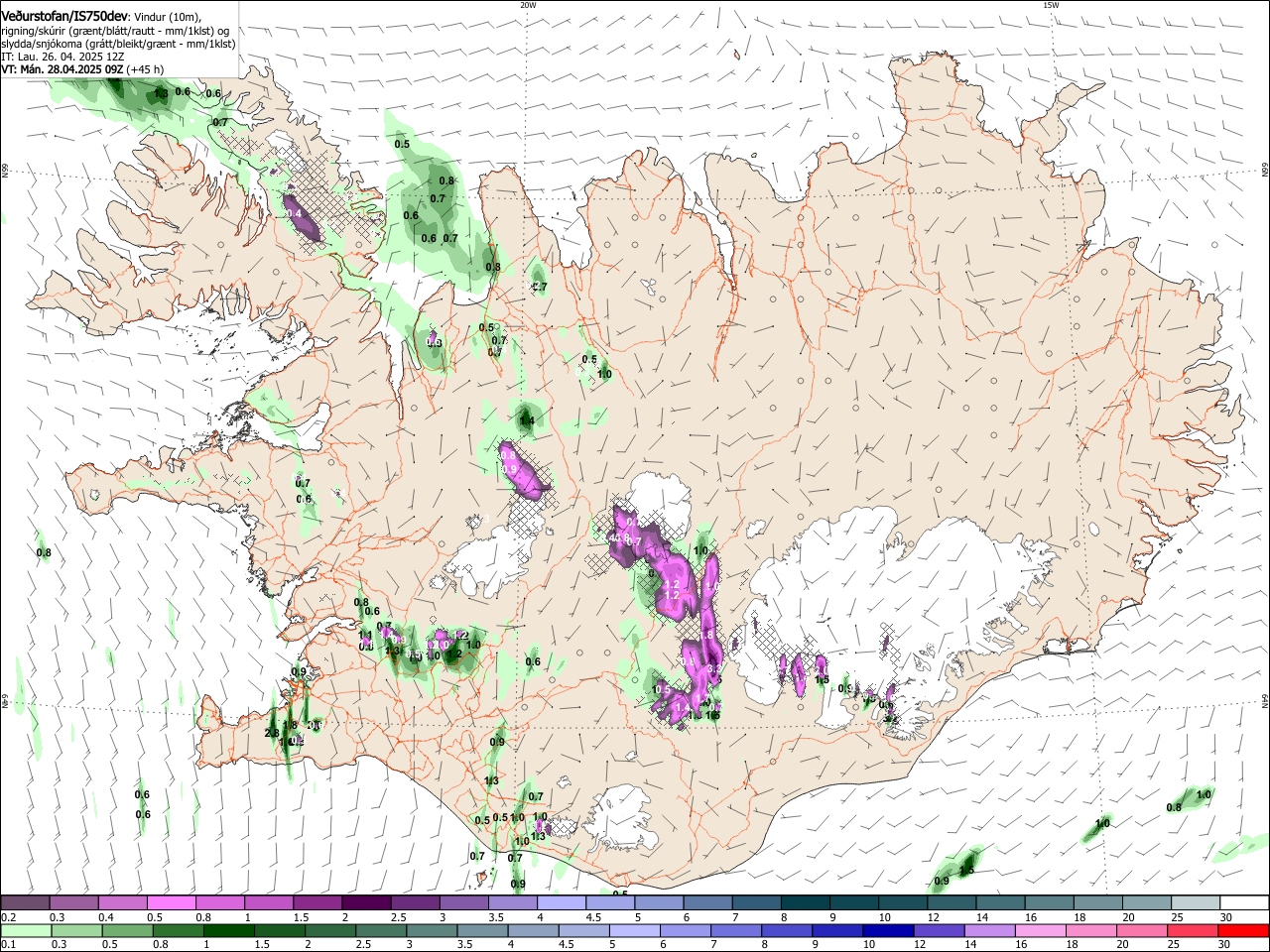Pick the green 0.8 swatch in lower legend
The image size is (1270, 952).
[178, 930]
